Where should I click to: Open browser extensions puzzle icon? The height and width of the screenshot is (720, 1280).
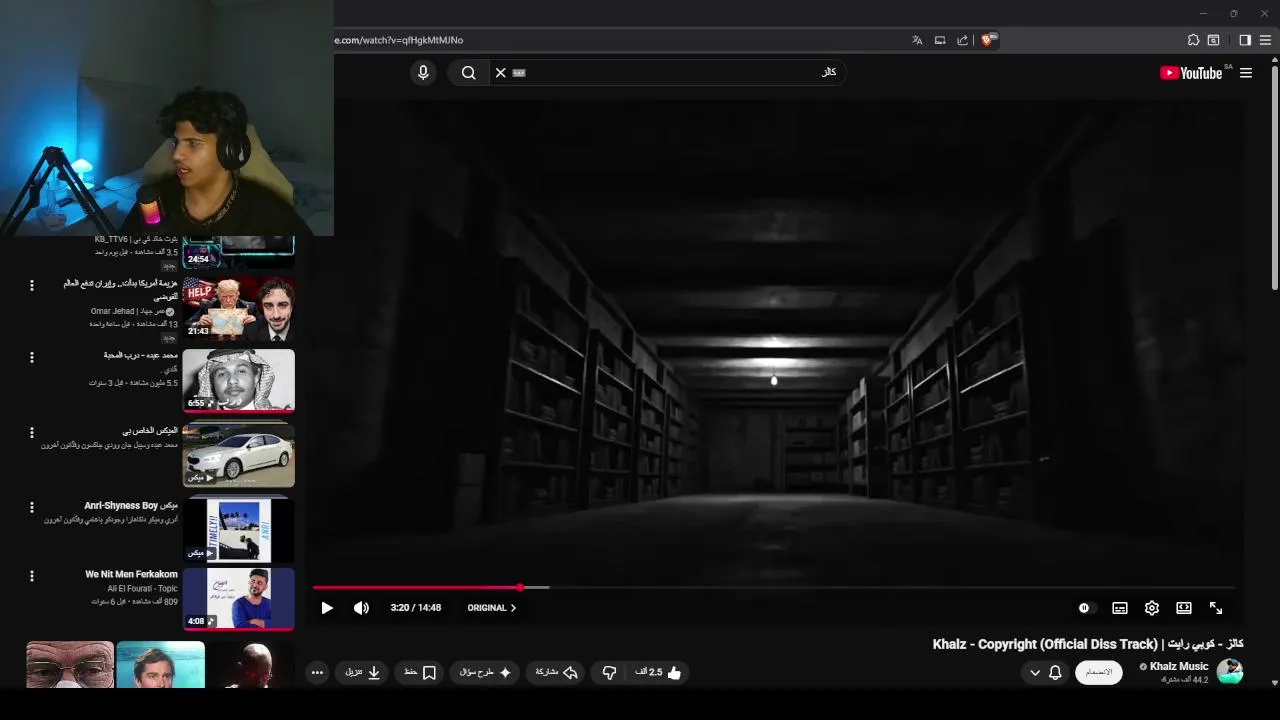(x=1193, y=40)
